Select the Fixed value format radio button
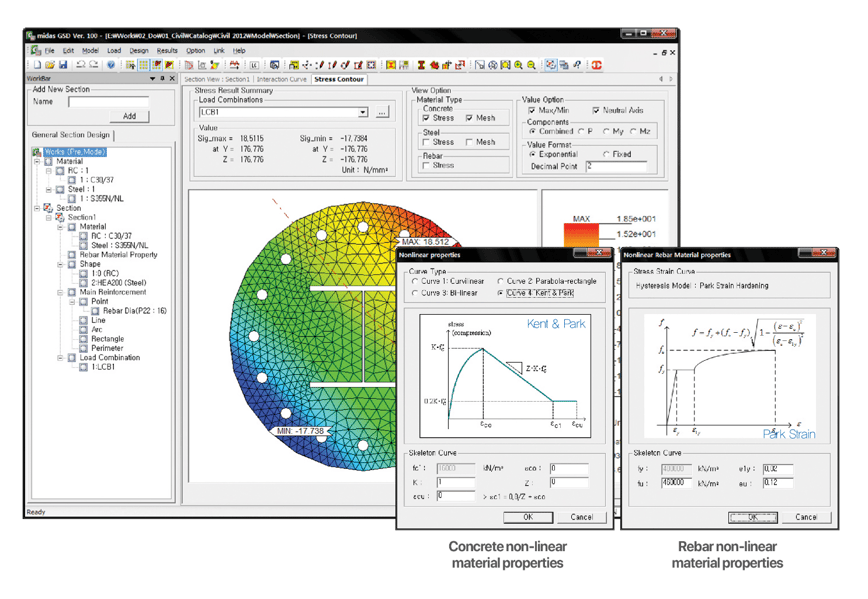The image size is (868, 599). click(608, 154)
